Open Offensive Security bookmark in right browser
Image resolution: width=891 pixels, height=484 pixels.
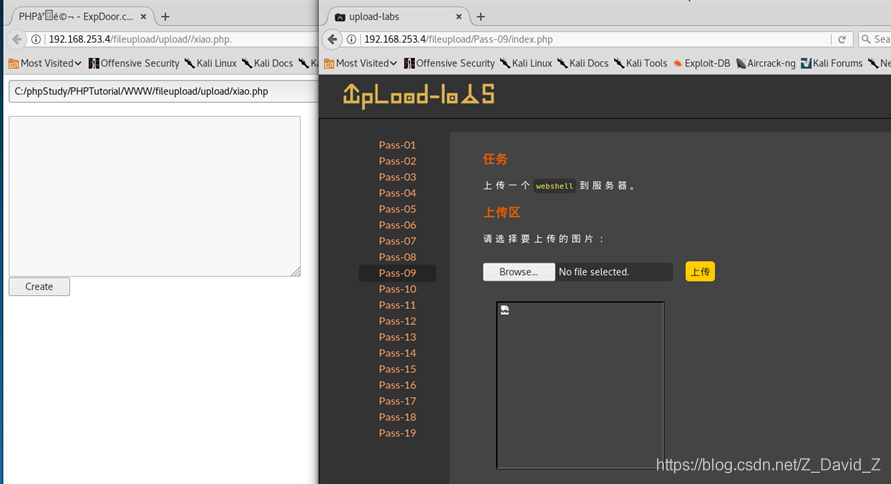[x=449, y=63]
